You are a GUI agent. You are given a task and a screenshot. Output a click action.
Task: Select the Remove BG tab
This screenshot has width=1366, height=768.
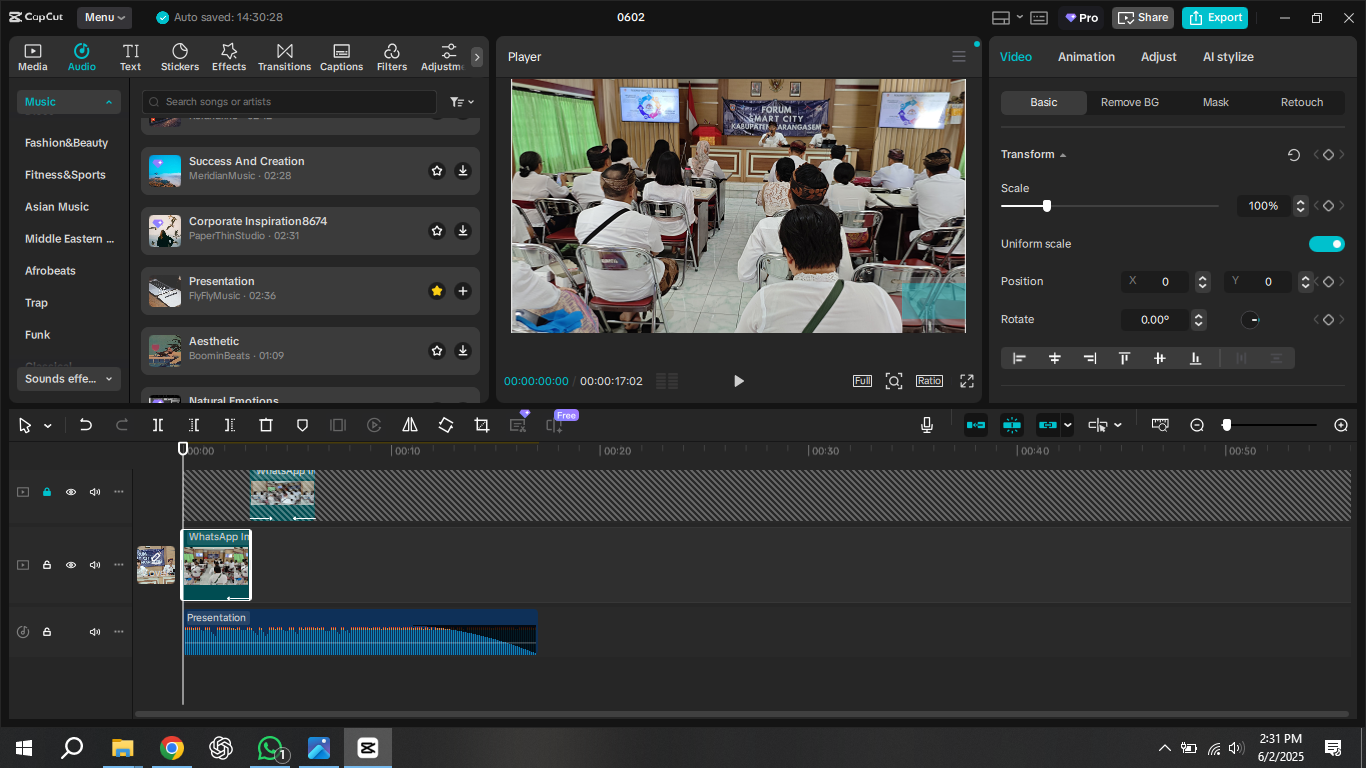point(1129,102)
